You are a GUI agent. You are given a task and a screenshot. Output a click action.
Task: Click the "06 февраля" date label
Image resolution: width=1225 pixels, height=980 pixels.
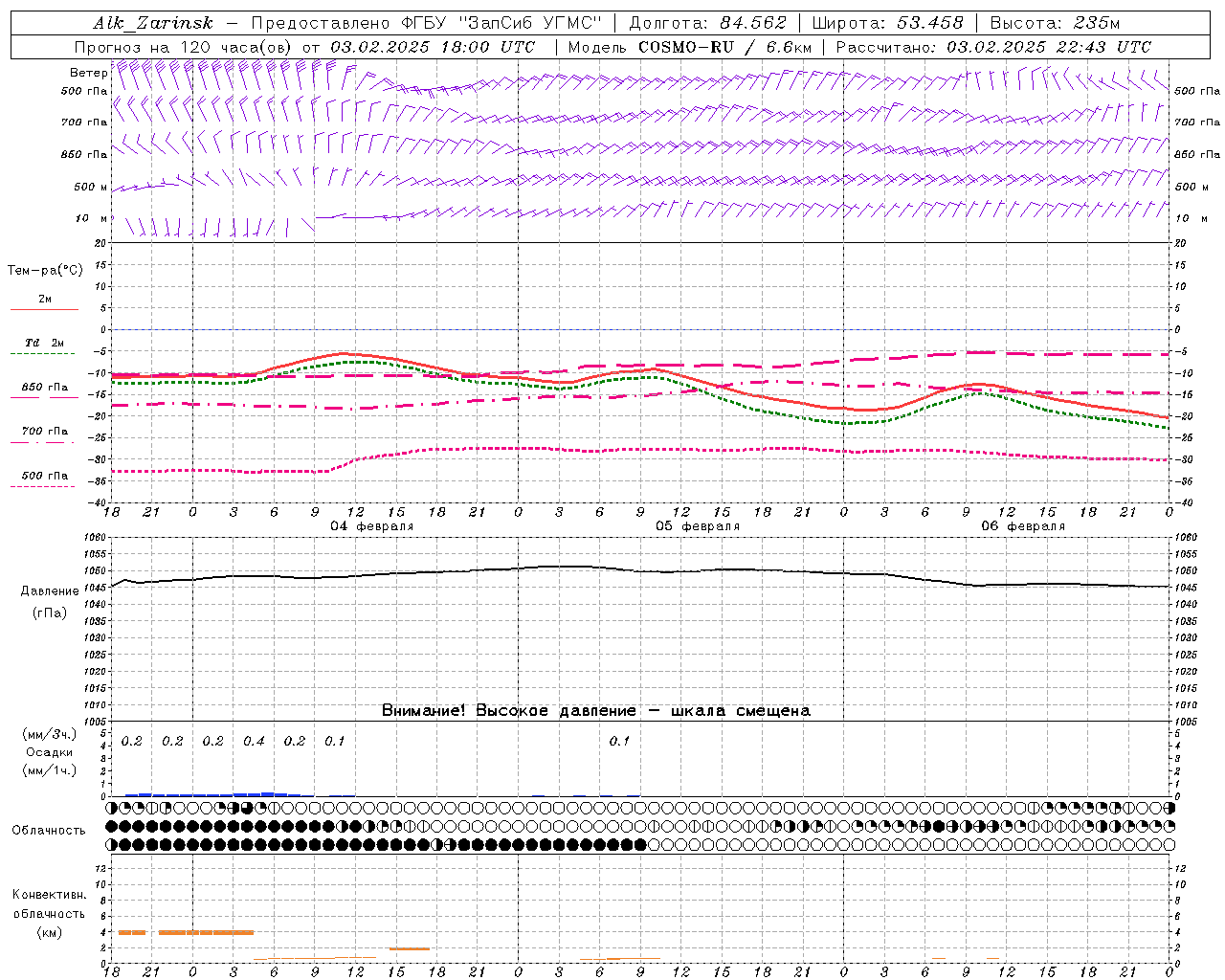(1023, 526)
